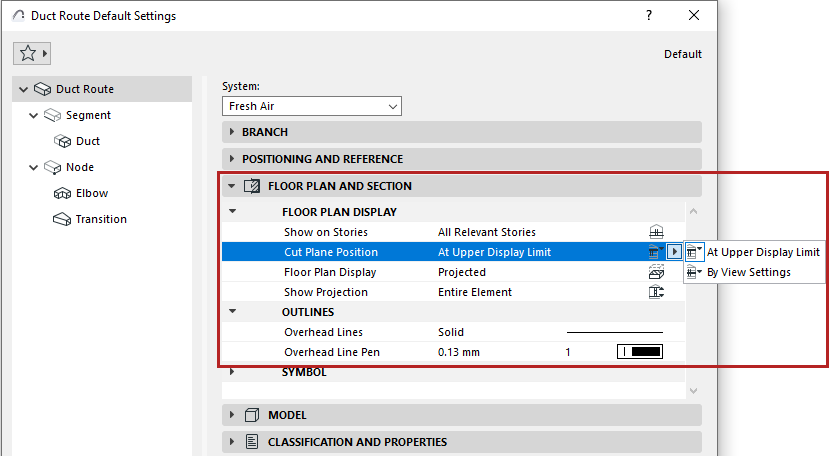Image resolution: width=829 pixels, height=456 pixels.
Task: Select the Duct Route tree item
Action: pos(102,89)
